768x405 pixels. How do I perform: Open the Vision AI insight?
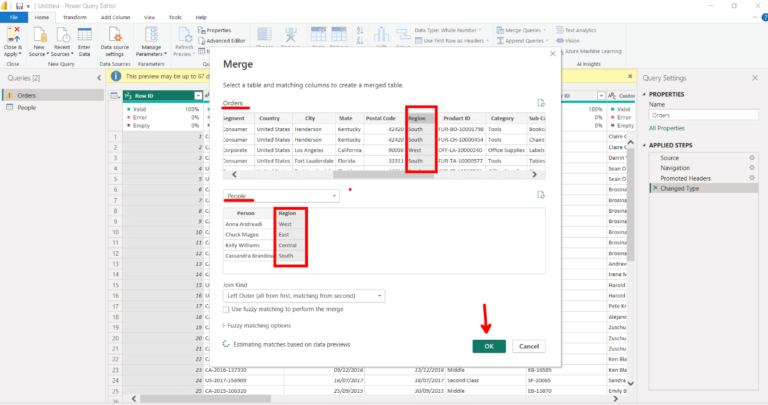pos(568,41)
